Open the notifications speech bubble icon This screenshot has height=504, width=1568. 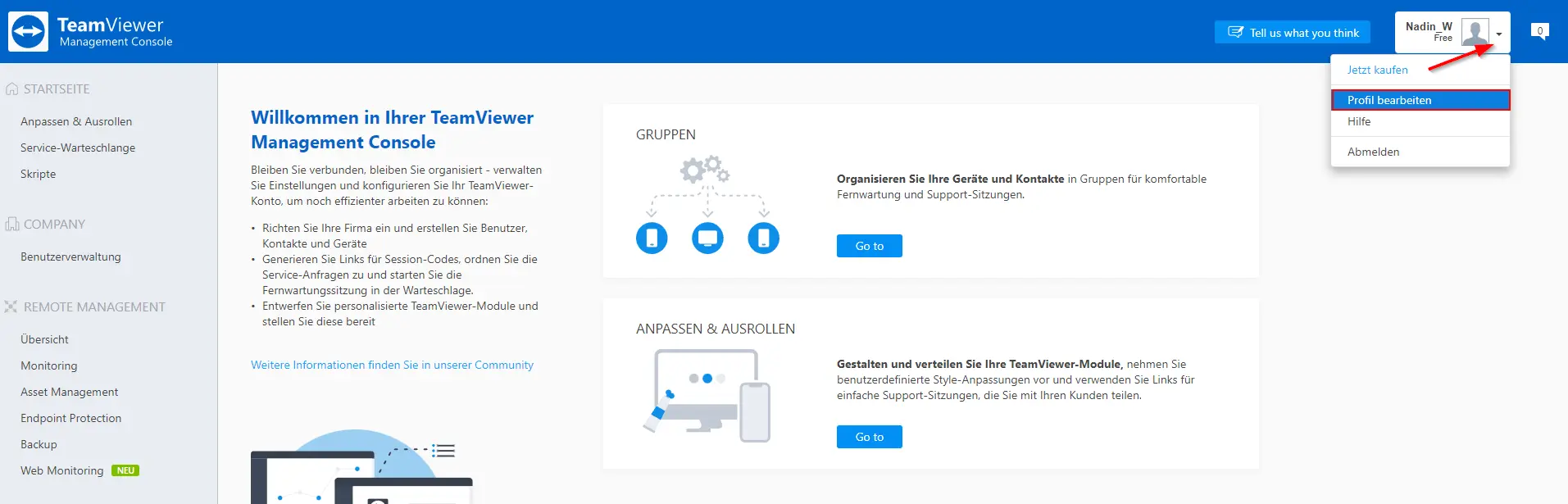pos(1540,32)
